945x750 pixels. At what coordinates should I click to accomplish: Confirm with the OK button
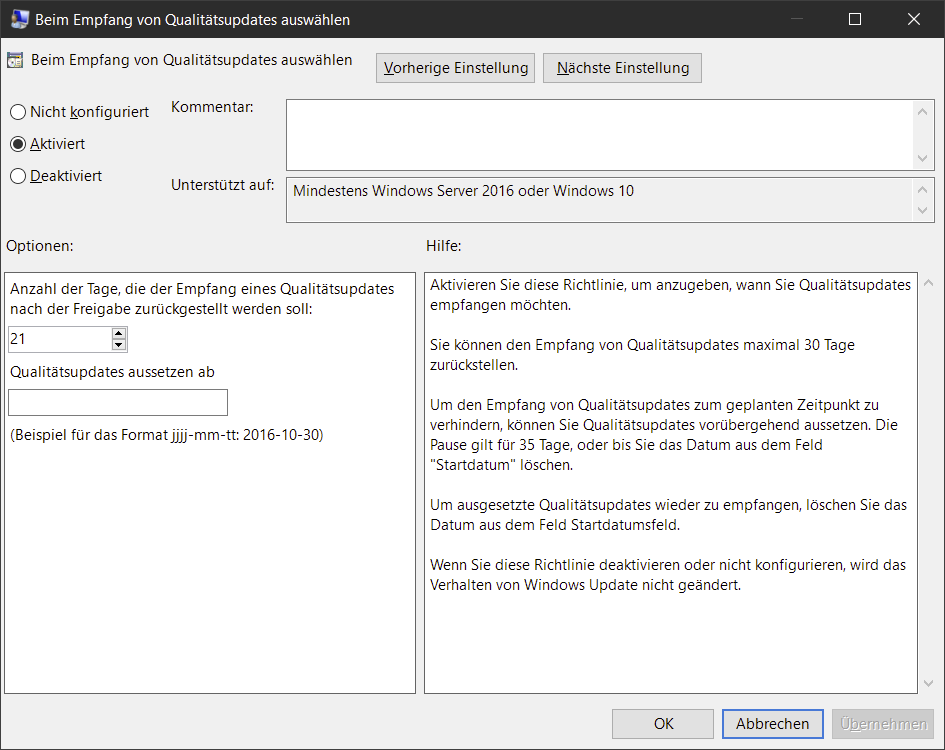click(x=663, y=723)
